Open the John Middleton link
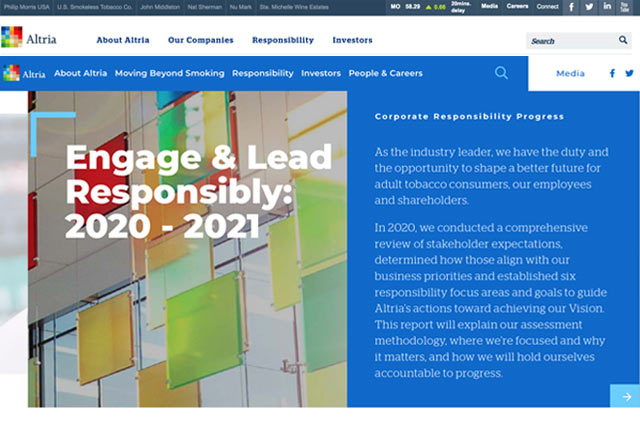640x426 pixels. tap(160, 7)
